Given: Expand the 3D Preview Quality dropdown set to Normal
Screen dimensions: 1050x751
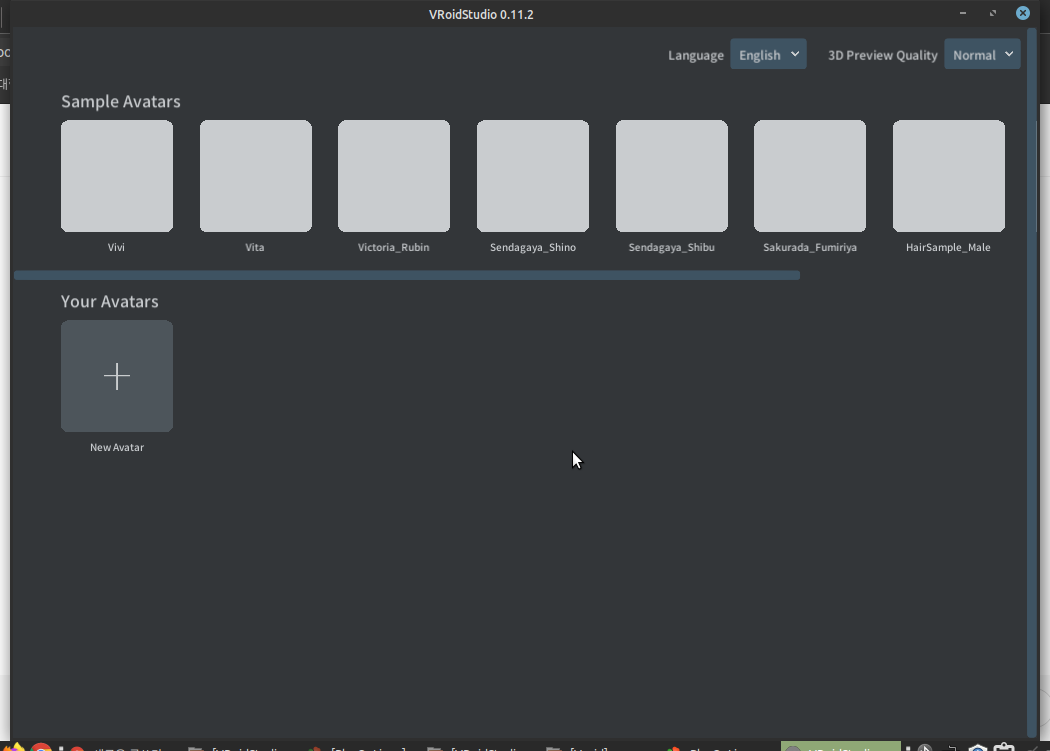Looking at the screenshot, I should pos(982,54).
